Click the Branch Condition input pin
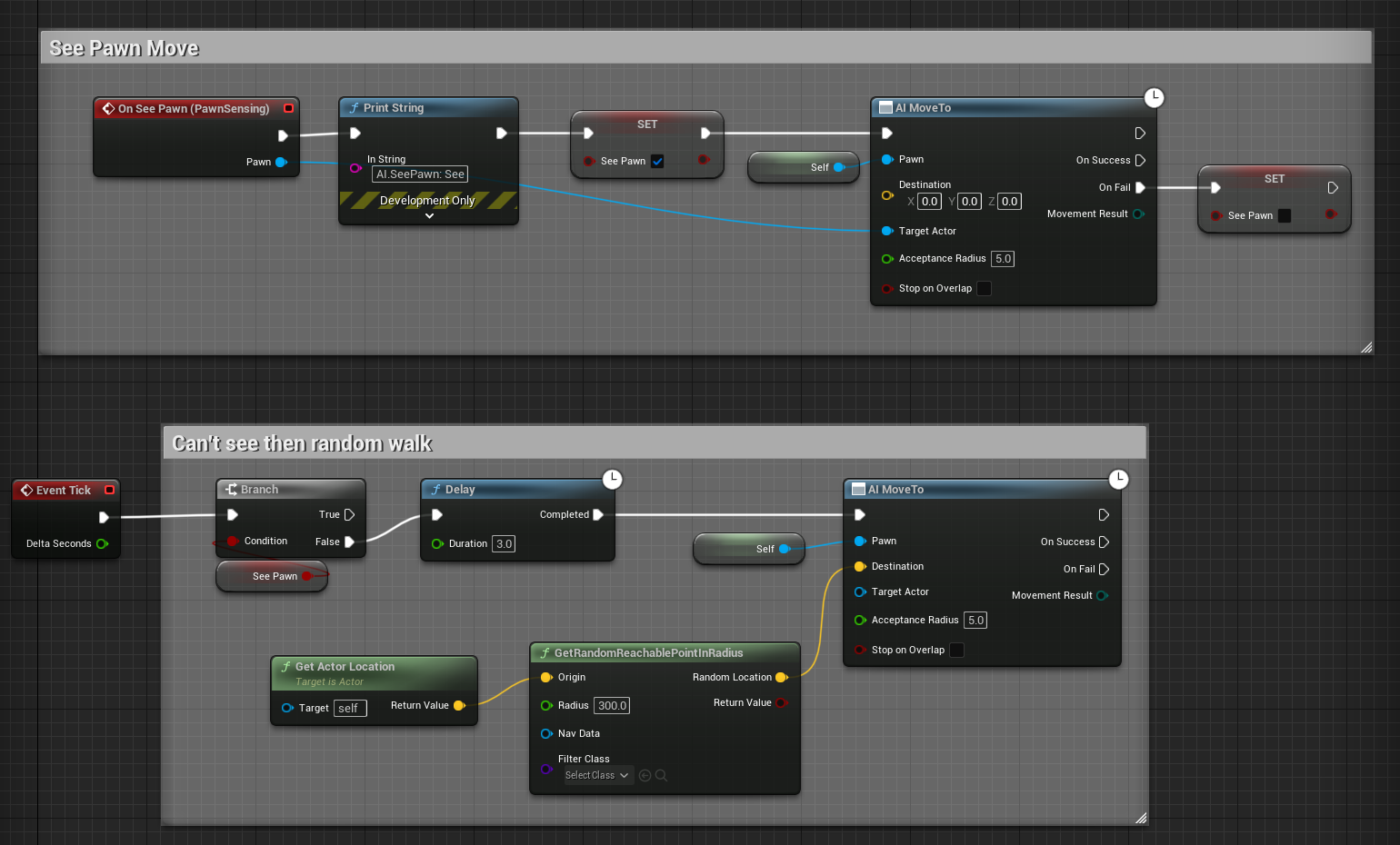The image size is (1400, 845). click(x=233, y=541)
